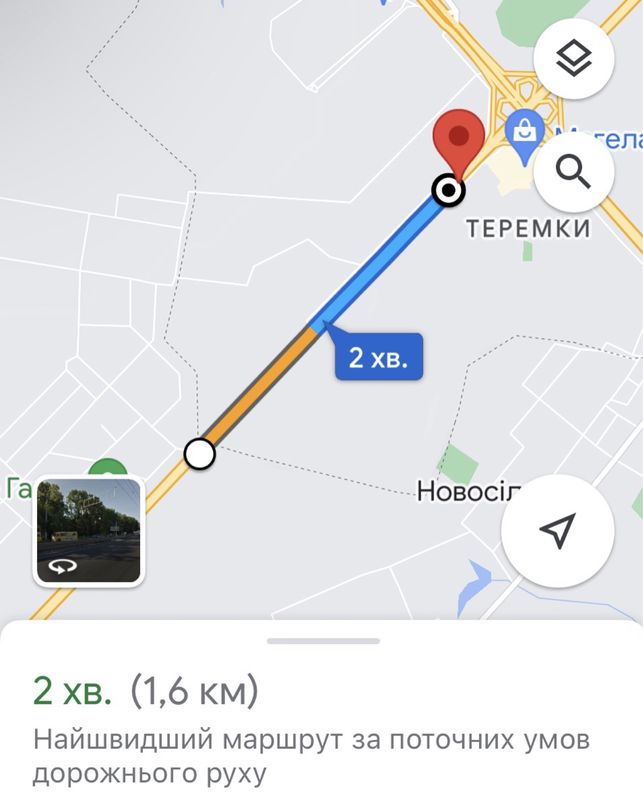Viewport: 643px width, 798px height.
Task: Open the map layers button
Action: pos(573,59)
